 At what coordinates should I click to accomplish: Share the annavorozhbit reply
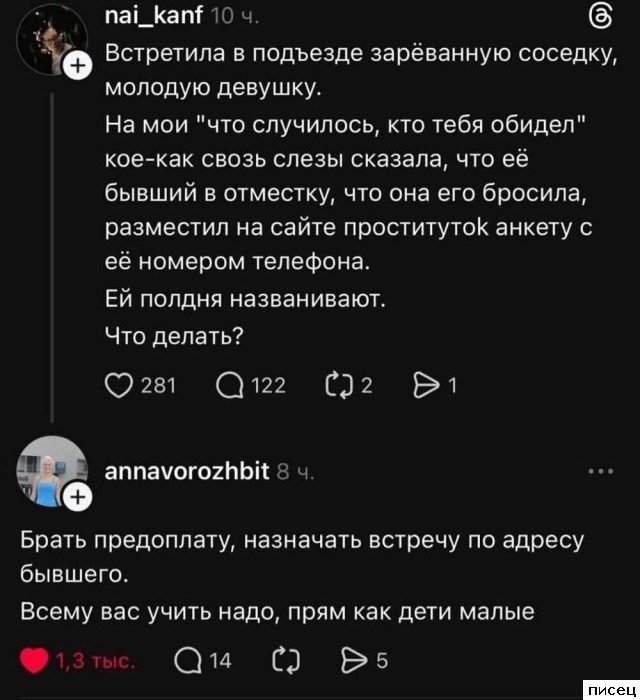tap(358, 659)
